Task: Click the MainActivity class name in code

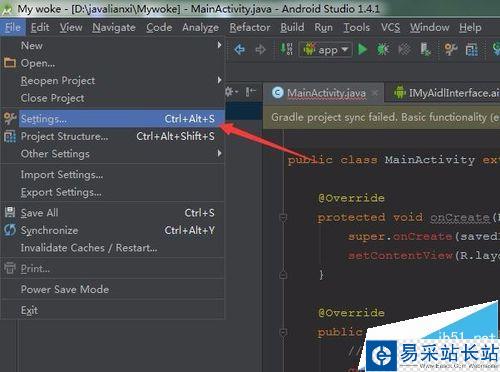Action: pos(430,160)
